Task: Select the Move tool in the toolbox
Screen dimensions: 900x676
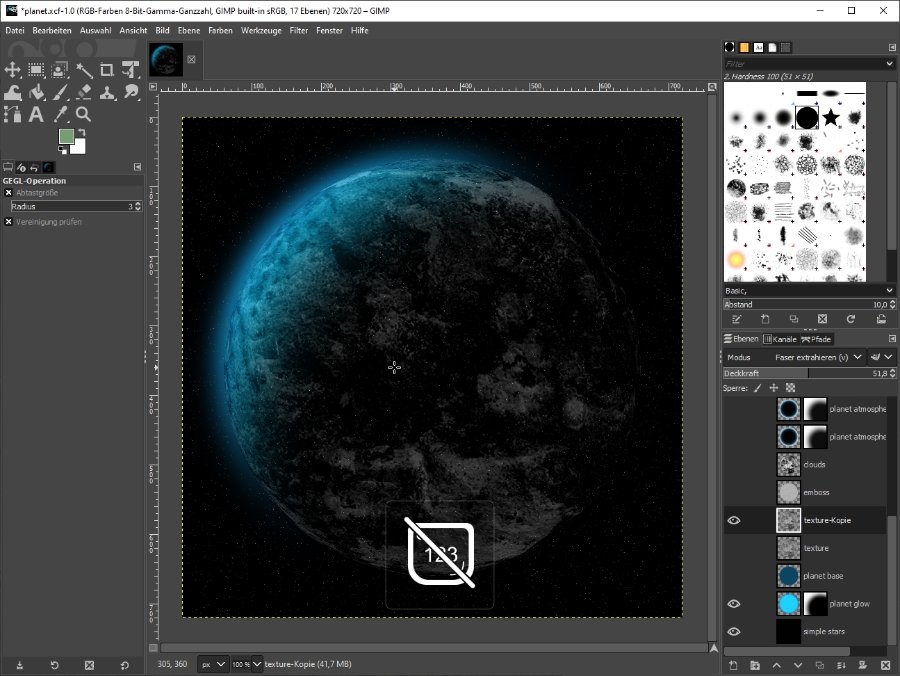Action: tap(13, 70)
